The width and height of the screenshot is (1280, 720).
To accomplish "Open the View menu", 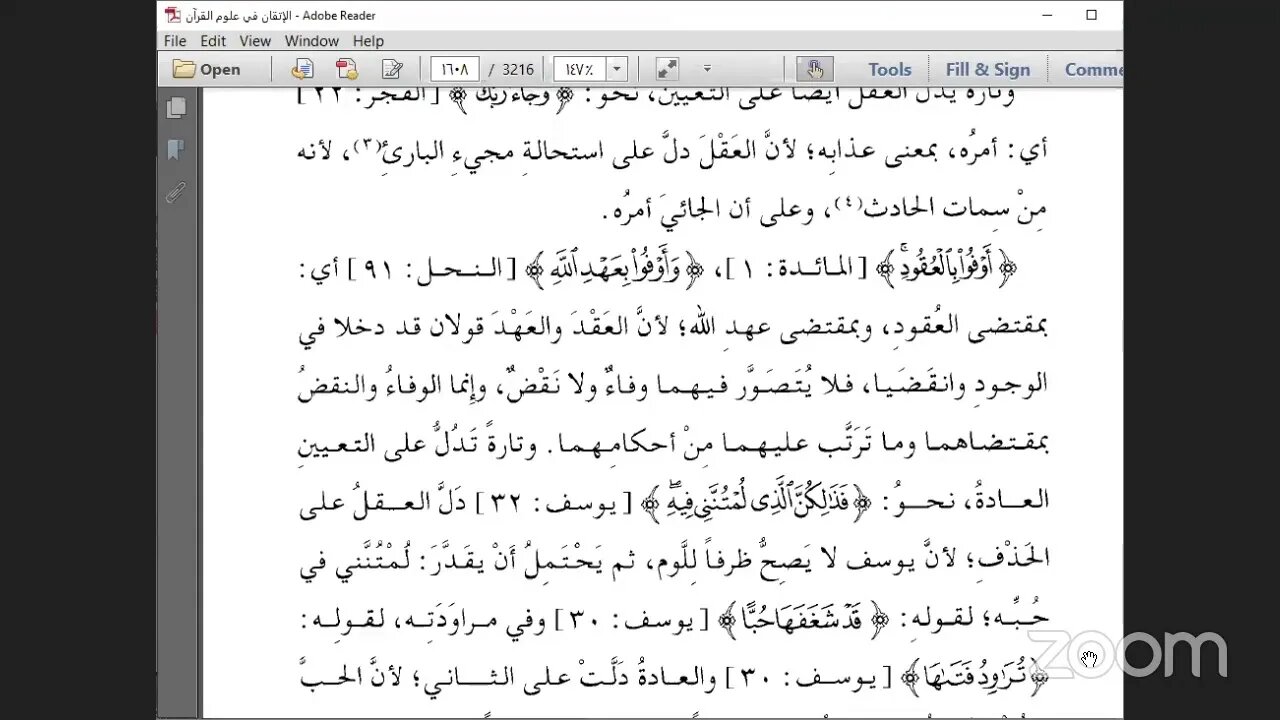I will 255,41.
